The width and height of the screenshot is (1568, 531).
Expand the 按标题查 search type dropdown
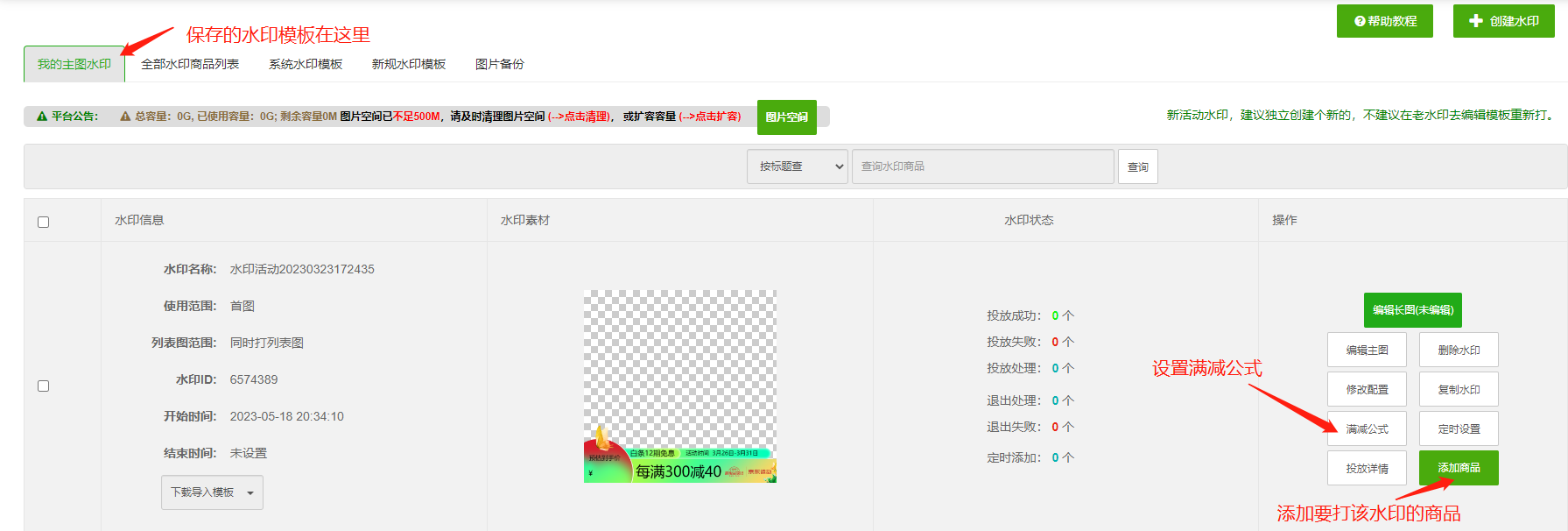coord(797,166)
